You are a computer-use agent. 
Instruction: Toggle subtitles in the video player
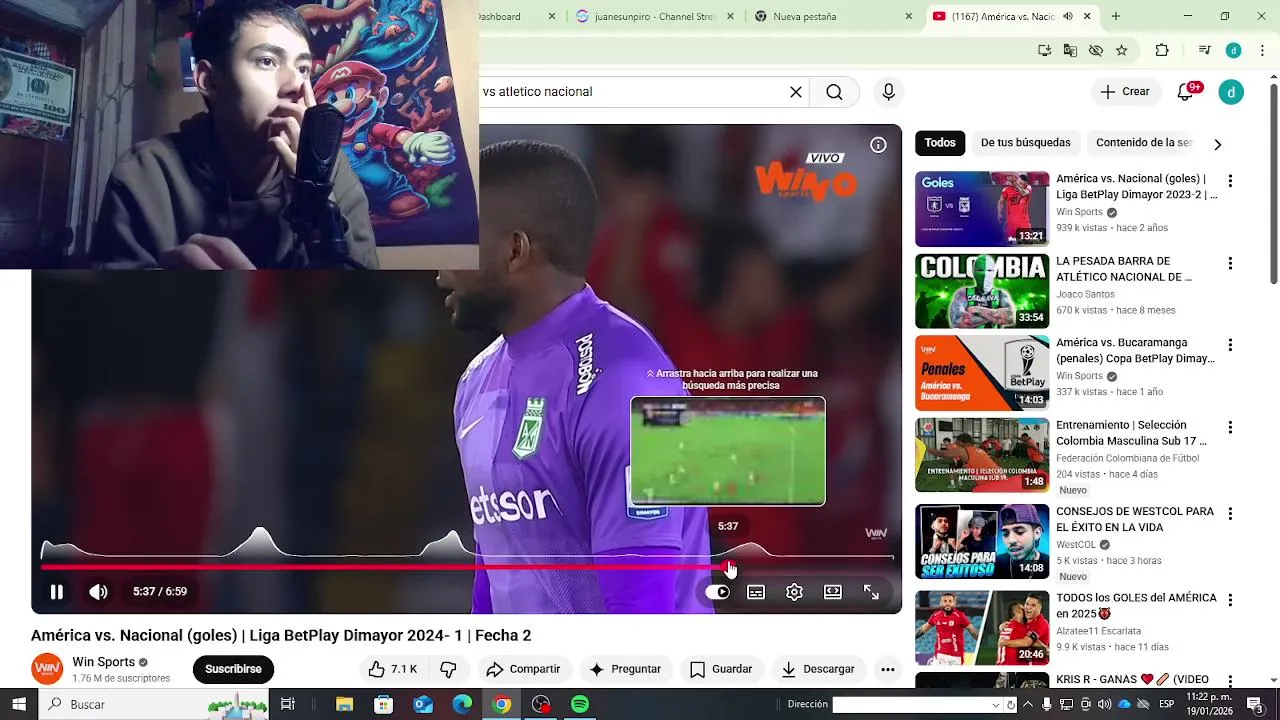(756, 592)
